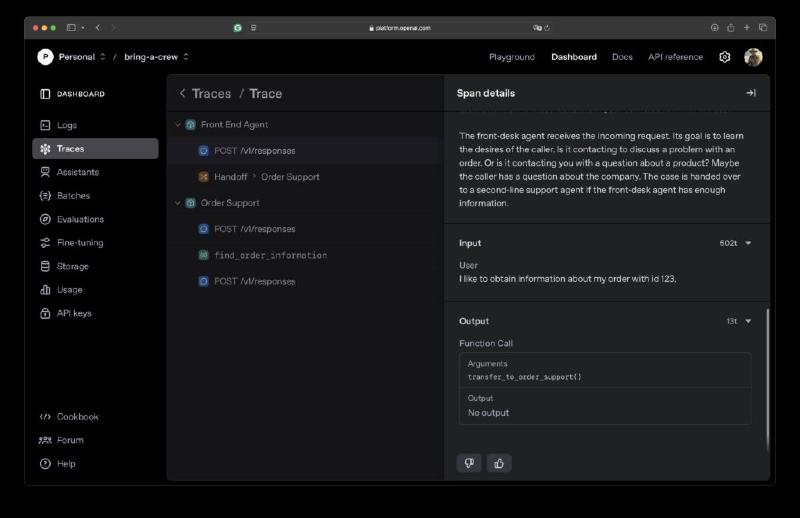Screen dimensions: 800x518
Task: Expand the Input 602t dropdown arrow
Action: 748,243
